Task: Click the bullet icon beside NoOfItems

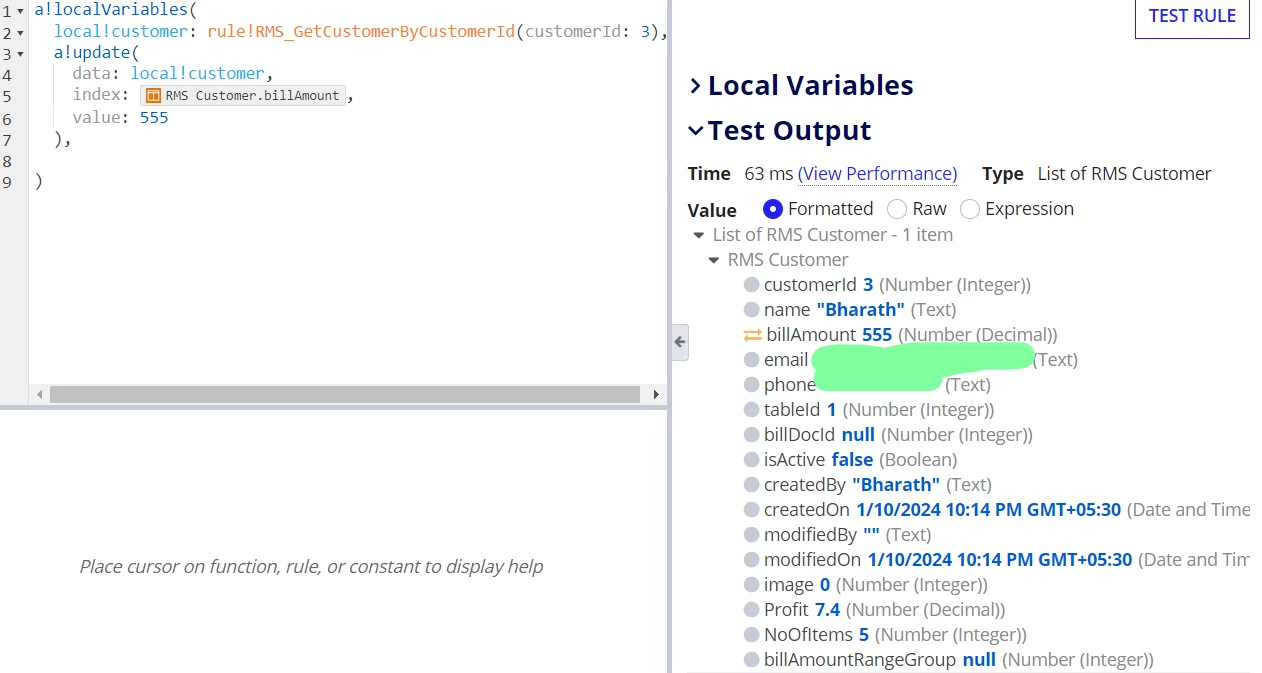Action: [752, 635]
